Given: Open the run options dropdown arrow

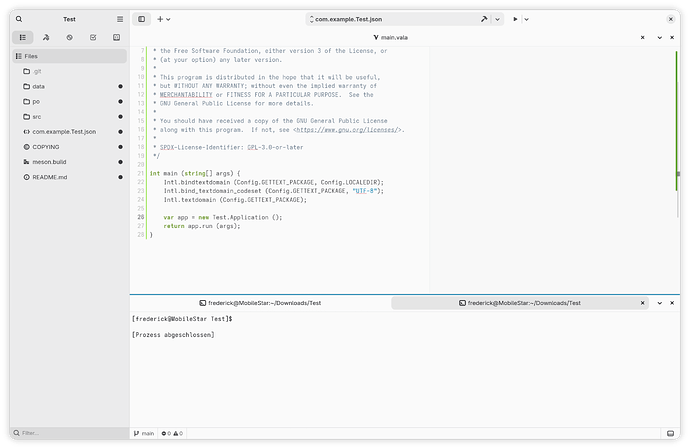Looking at the screenshot, I should pyautogui.click(x=529, y=19).
